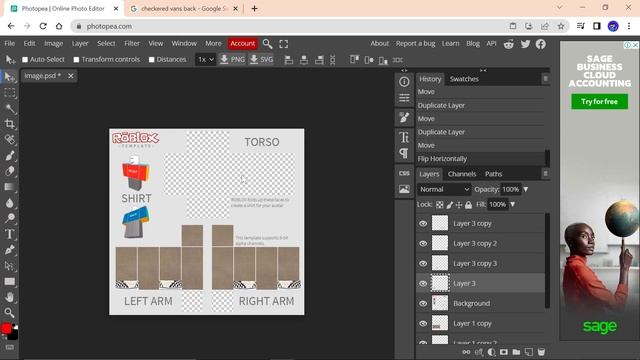Hide the Layer 1 copy layer
This screenshot has height=360, width=640.
click(x=423, y=323)
